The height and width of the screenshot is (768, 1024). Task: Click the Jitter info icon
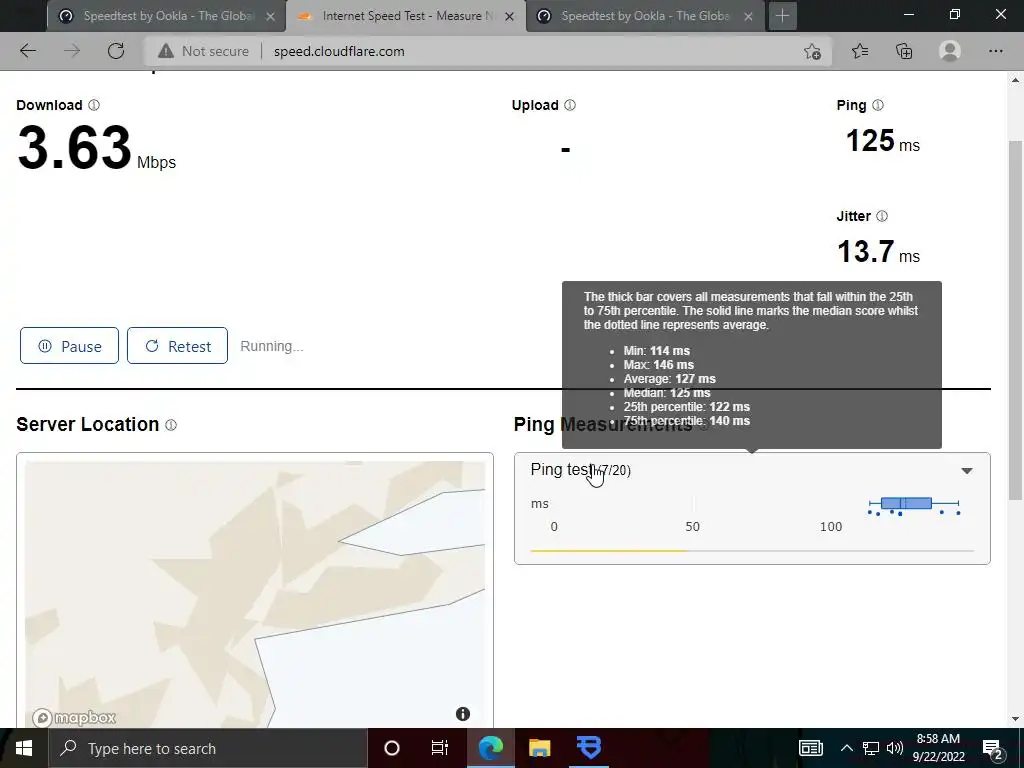882,216
